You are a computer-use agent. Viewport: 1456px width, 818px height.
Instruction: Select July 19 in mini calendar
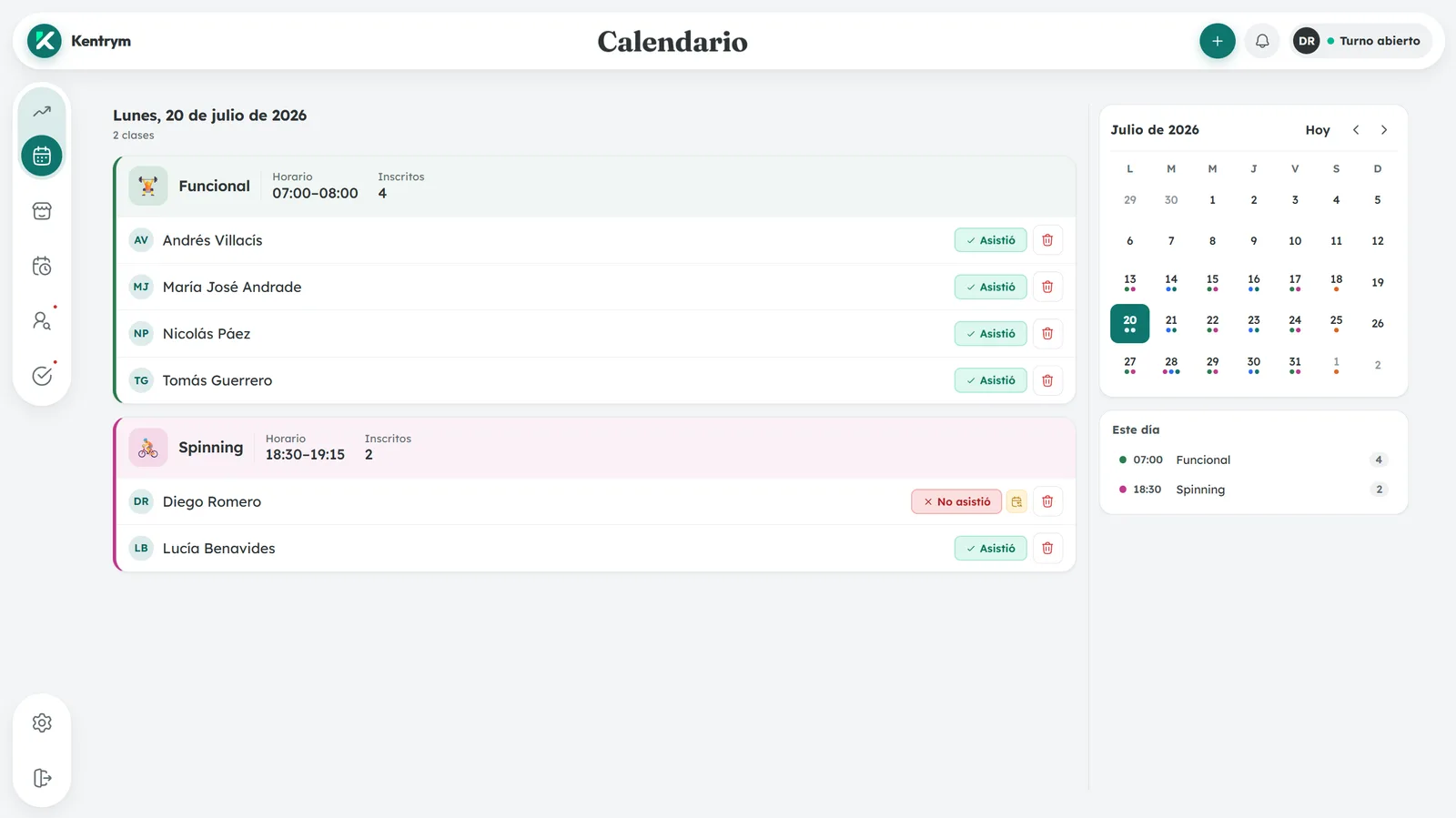[x=1378, y=282]
